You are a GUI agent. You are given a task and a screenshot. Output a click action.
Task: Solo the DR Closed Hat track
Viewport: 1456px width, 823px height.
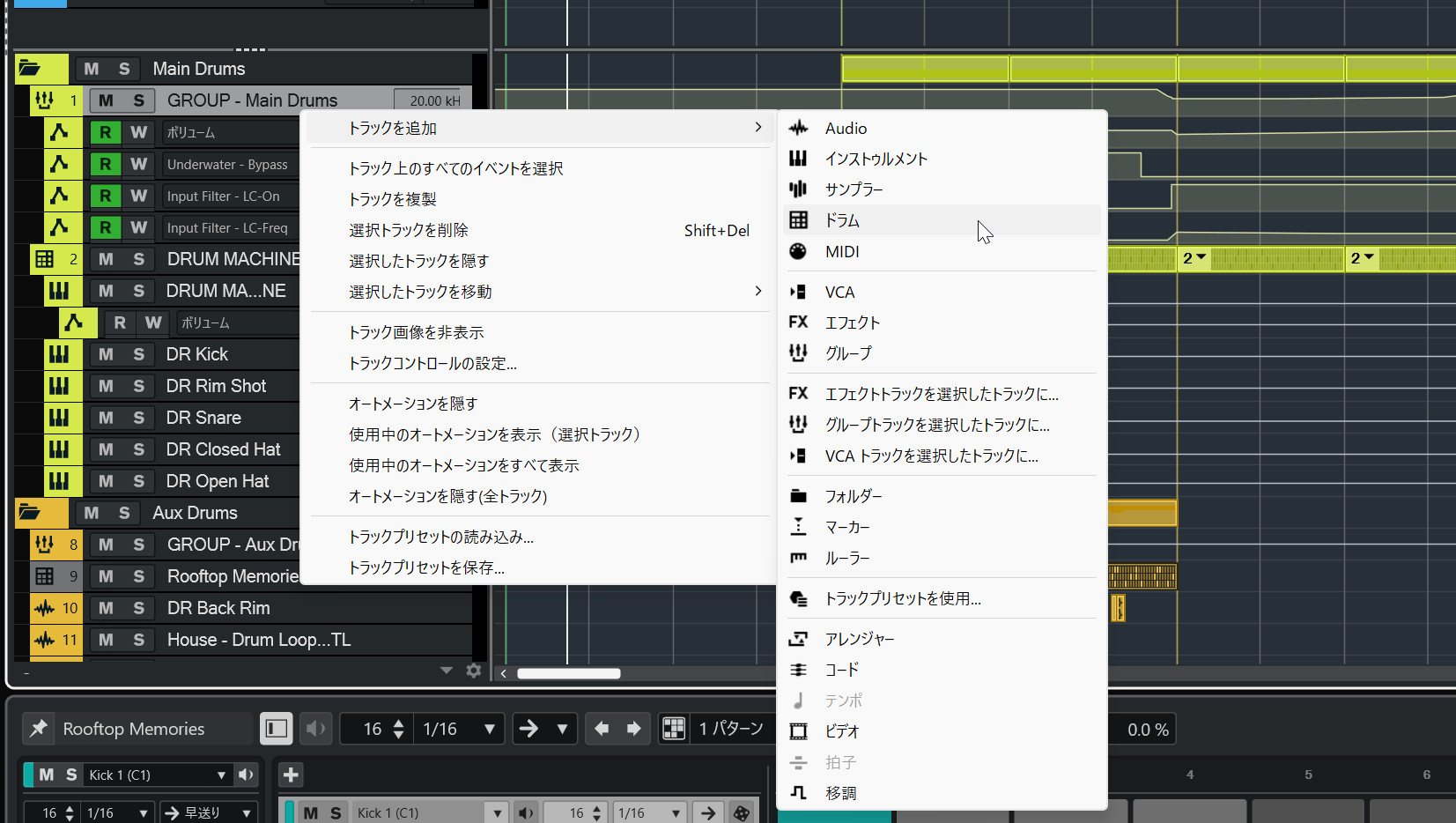click(138, 449)
